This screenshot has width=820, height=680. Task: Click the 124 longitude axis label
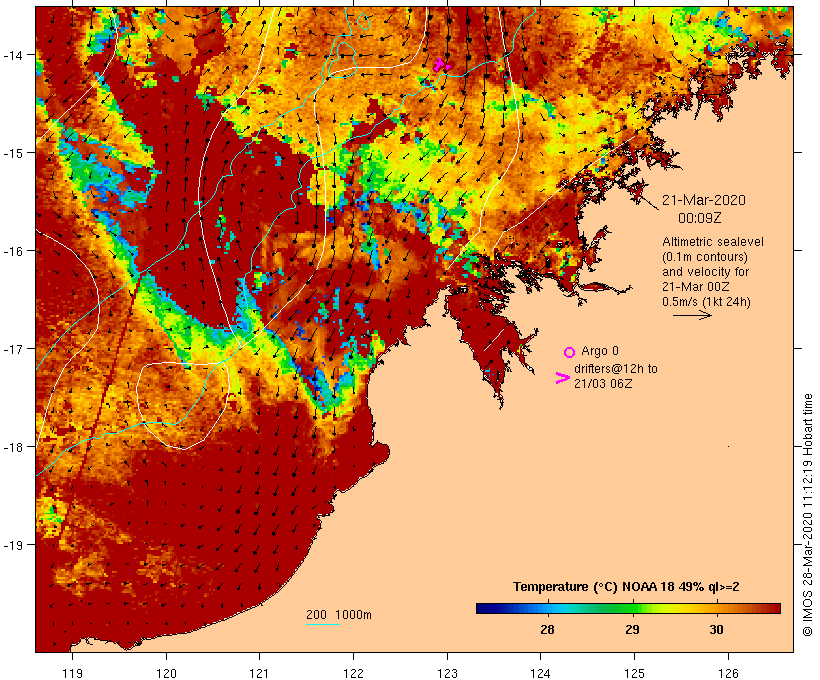pyautogui.click(x=541, y=673)
